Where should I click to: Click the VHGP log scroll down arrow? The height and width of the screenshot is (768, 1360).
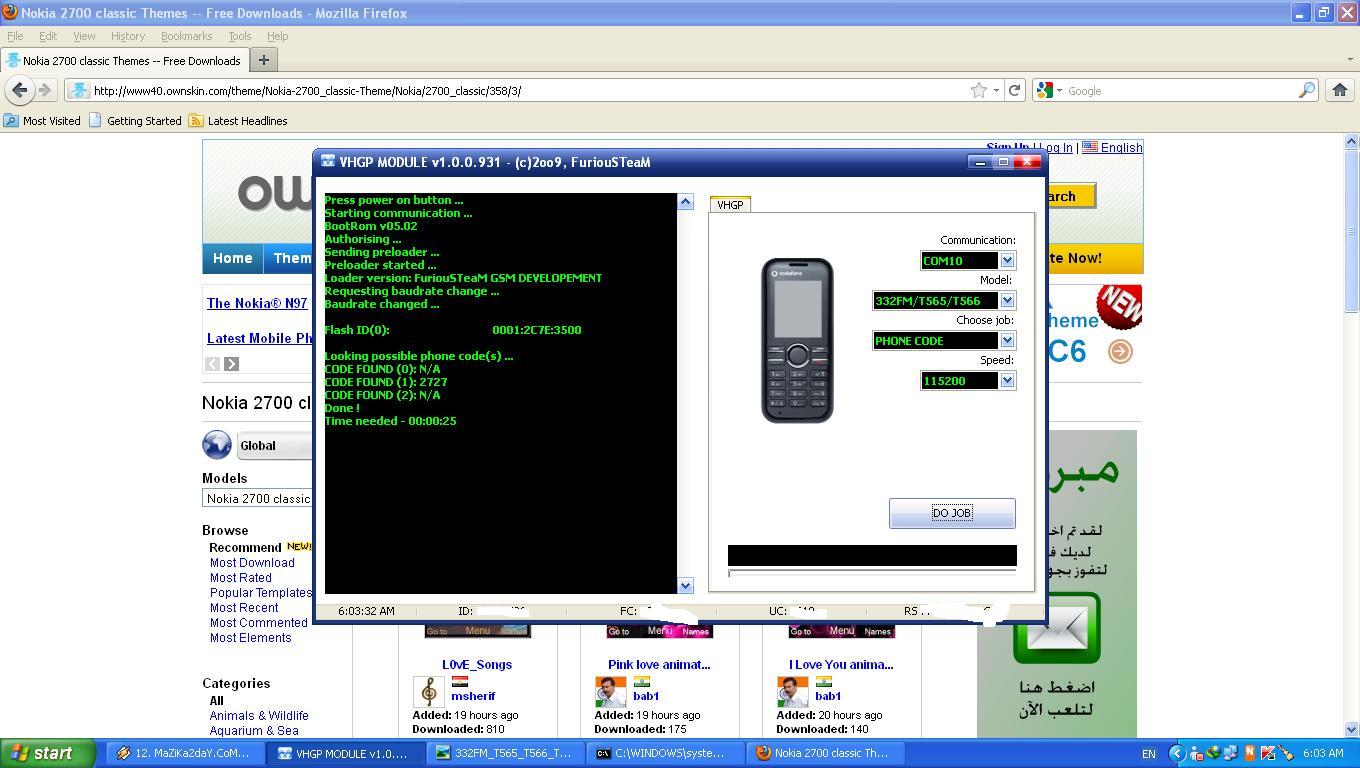(x=685, y=586)
